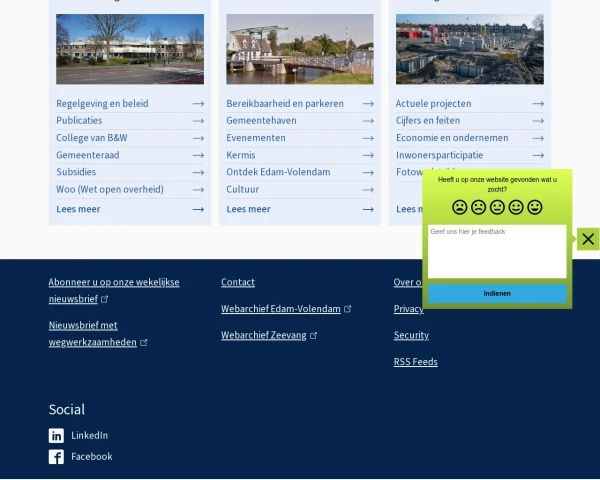Click arrow beside Evenementen
The width and height of the screenshot is (600, 480).
(x=368, y=138)
